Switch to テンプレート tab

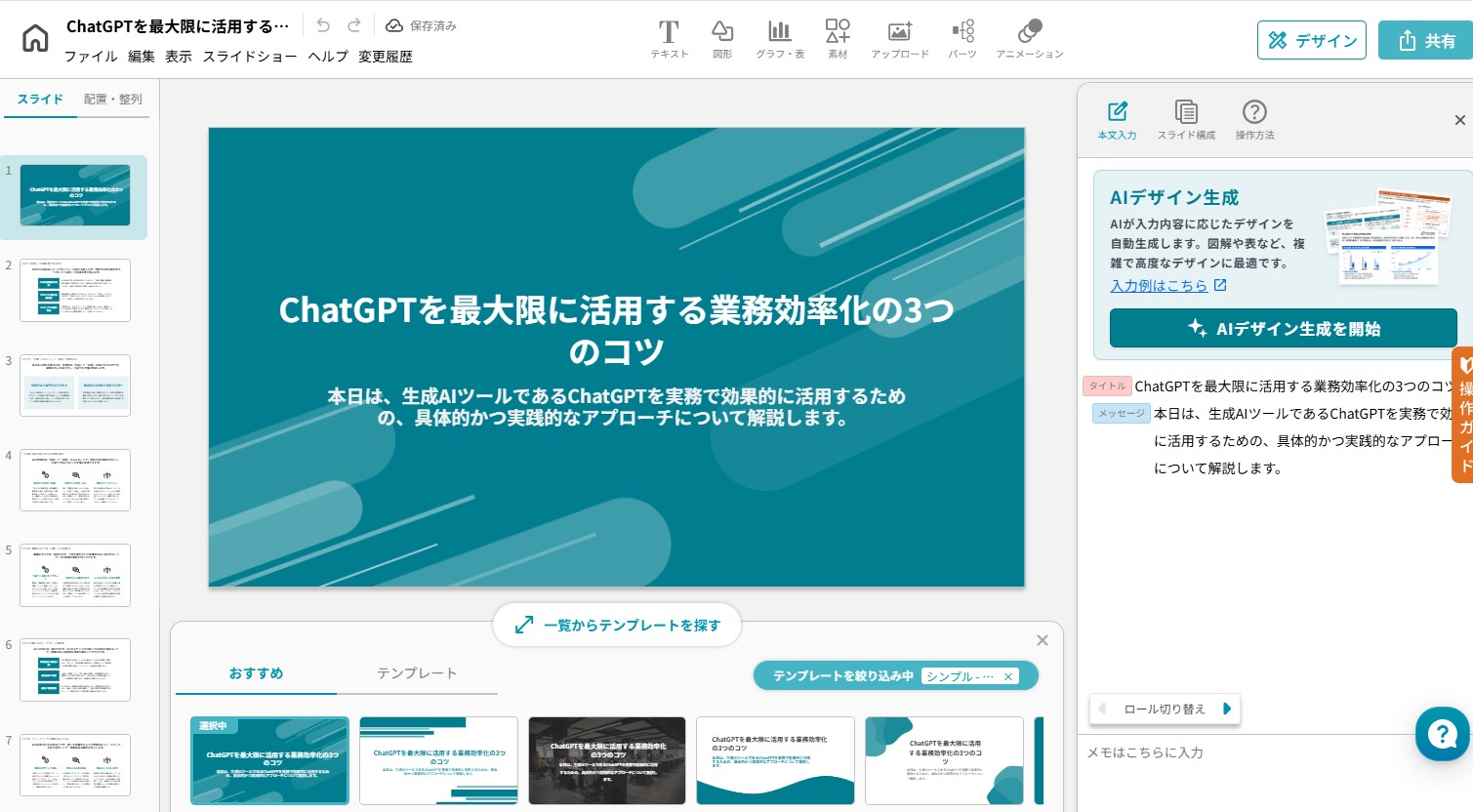(x=417, y=673)
